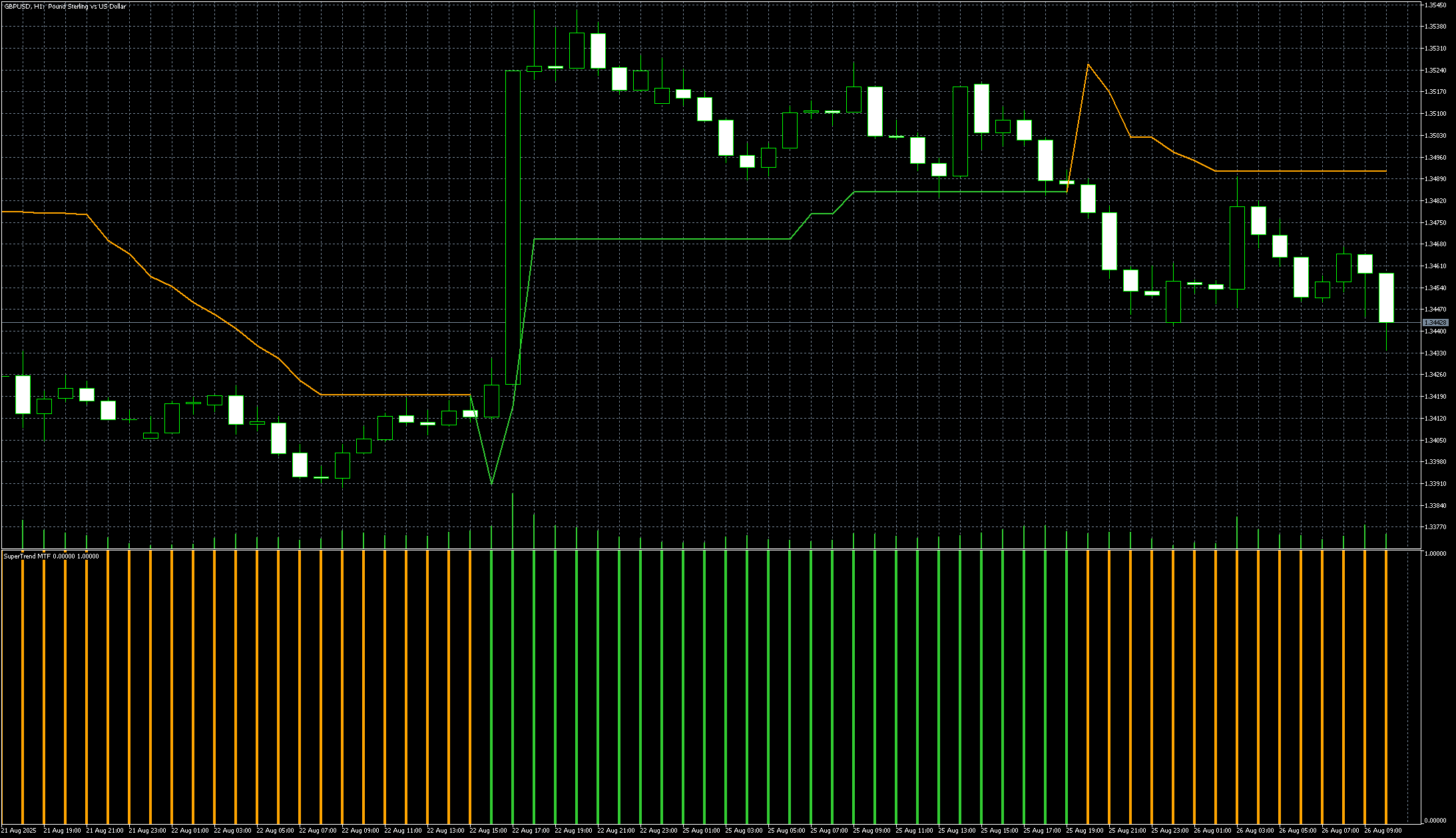Viewport: 1456px width, 838px height.
Task: Click the 21 Aug 19:00 time label
Action: [63, 831]
